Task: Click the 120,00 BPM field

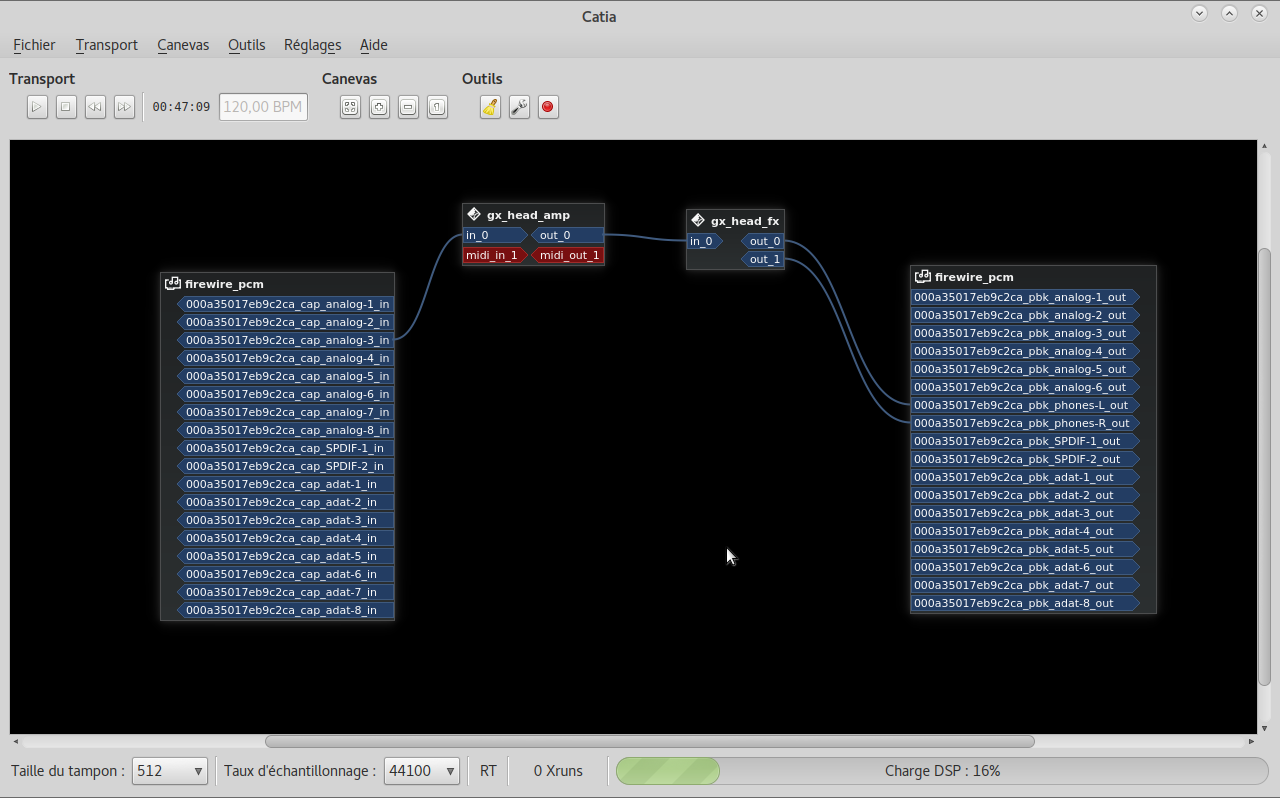Action: [x=263, y=107]
